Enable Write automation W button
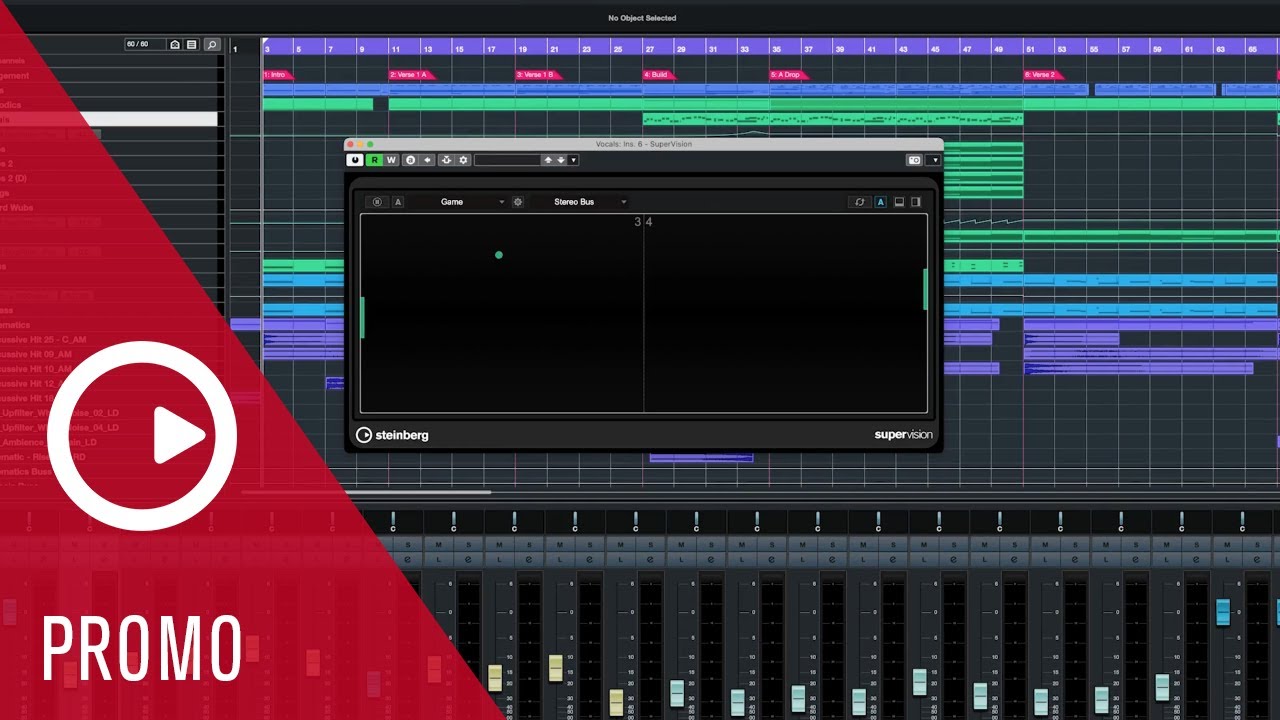 [391, 160]
